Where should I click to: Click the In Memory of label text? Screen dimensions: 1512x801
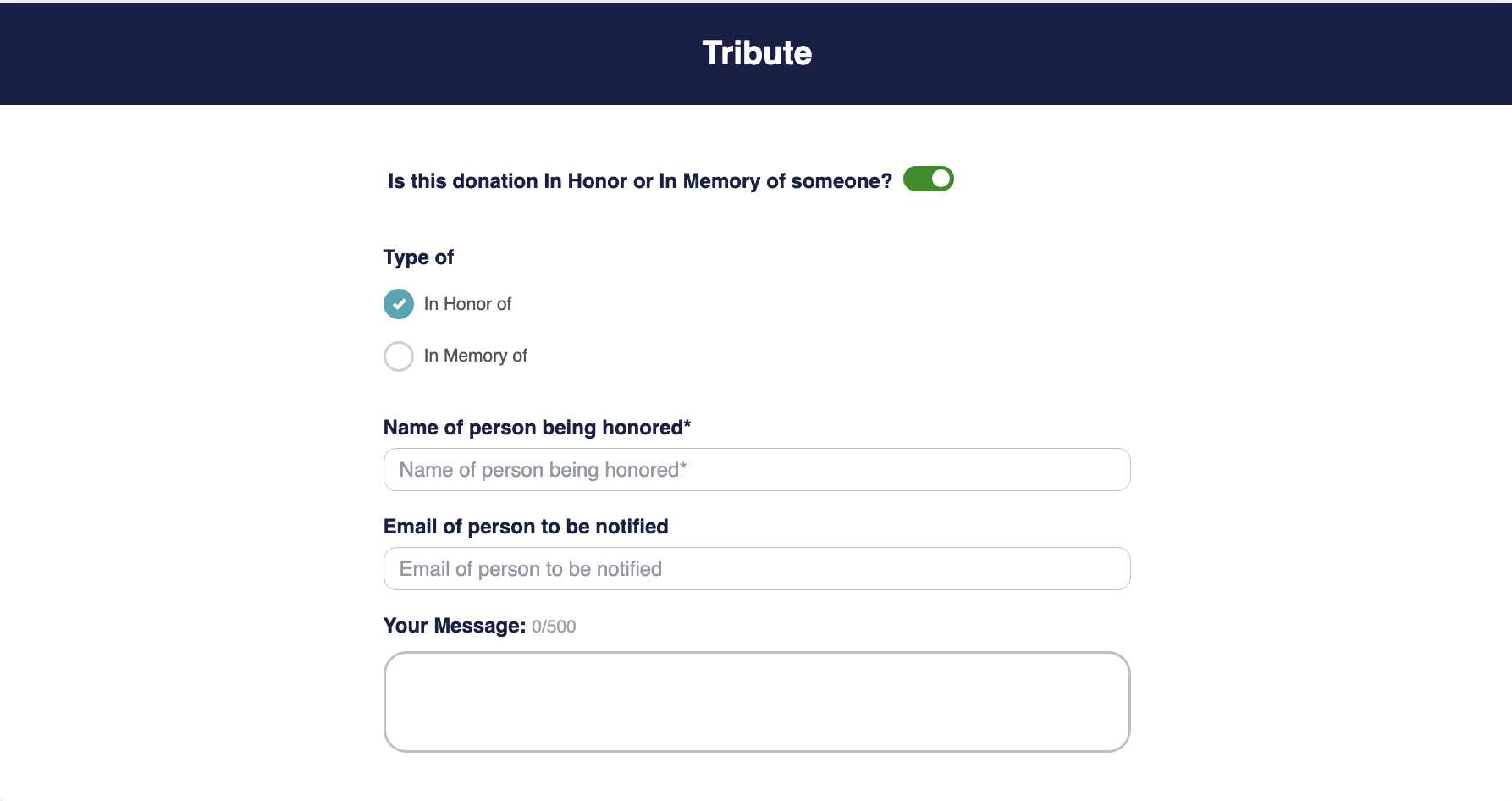pyautogui.click(x=475, y=356)
